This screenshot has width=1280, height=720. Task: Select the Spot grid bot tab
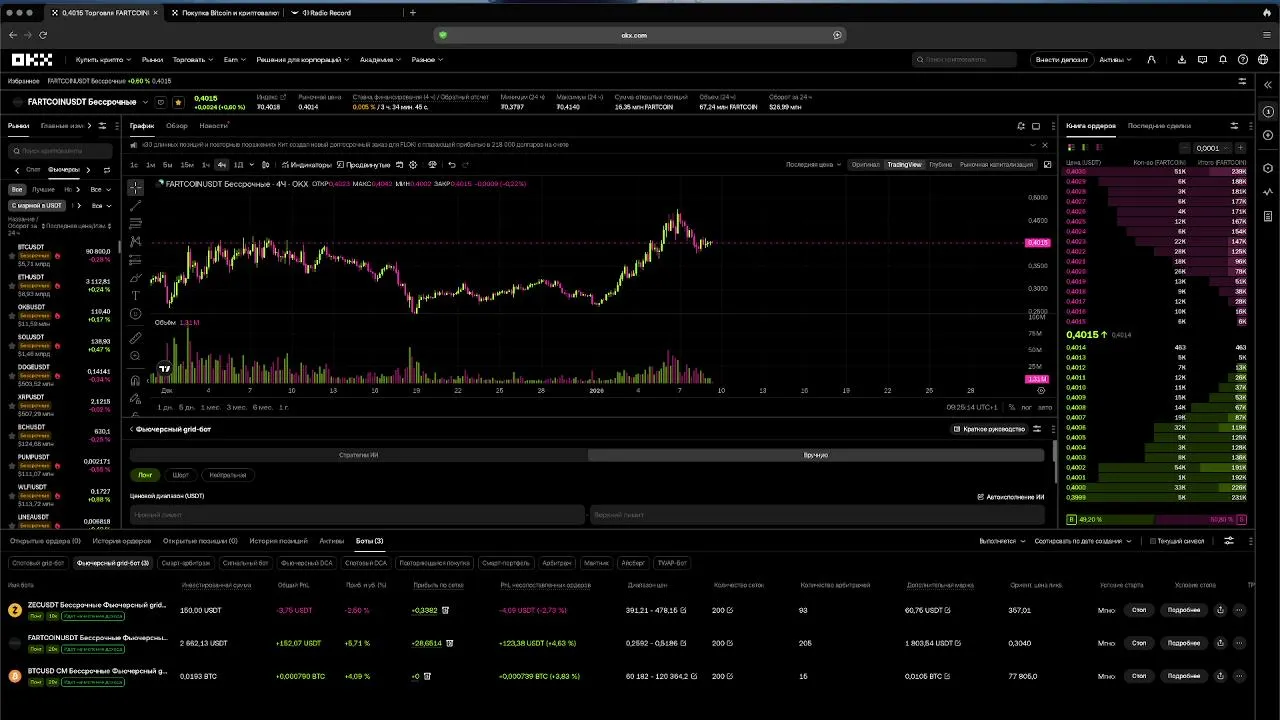38,563
